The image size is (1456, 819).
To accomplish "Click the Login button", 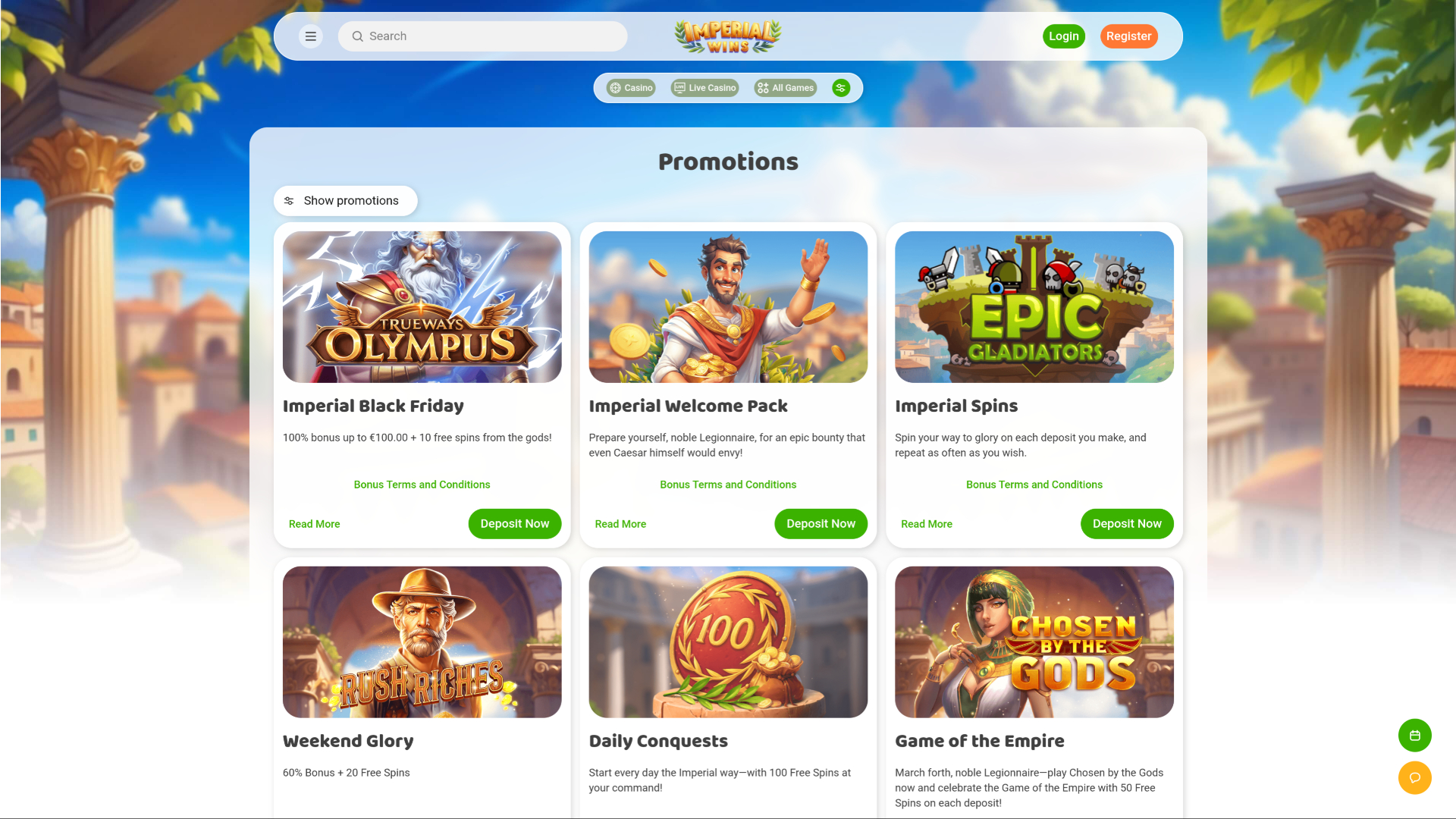I will pos(1063,36).
